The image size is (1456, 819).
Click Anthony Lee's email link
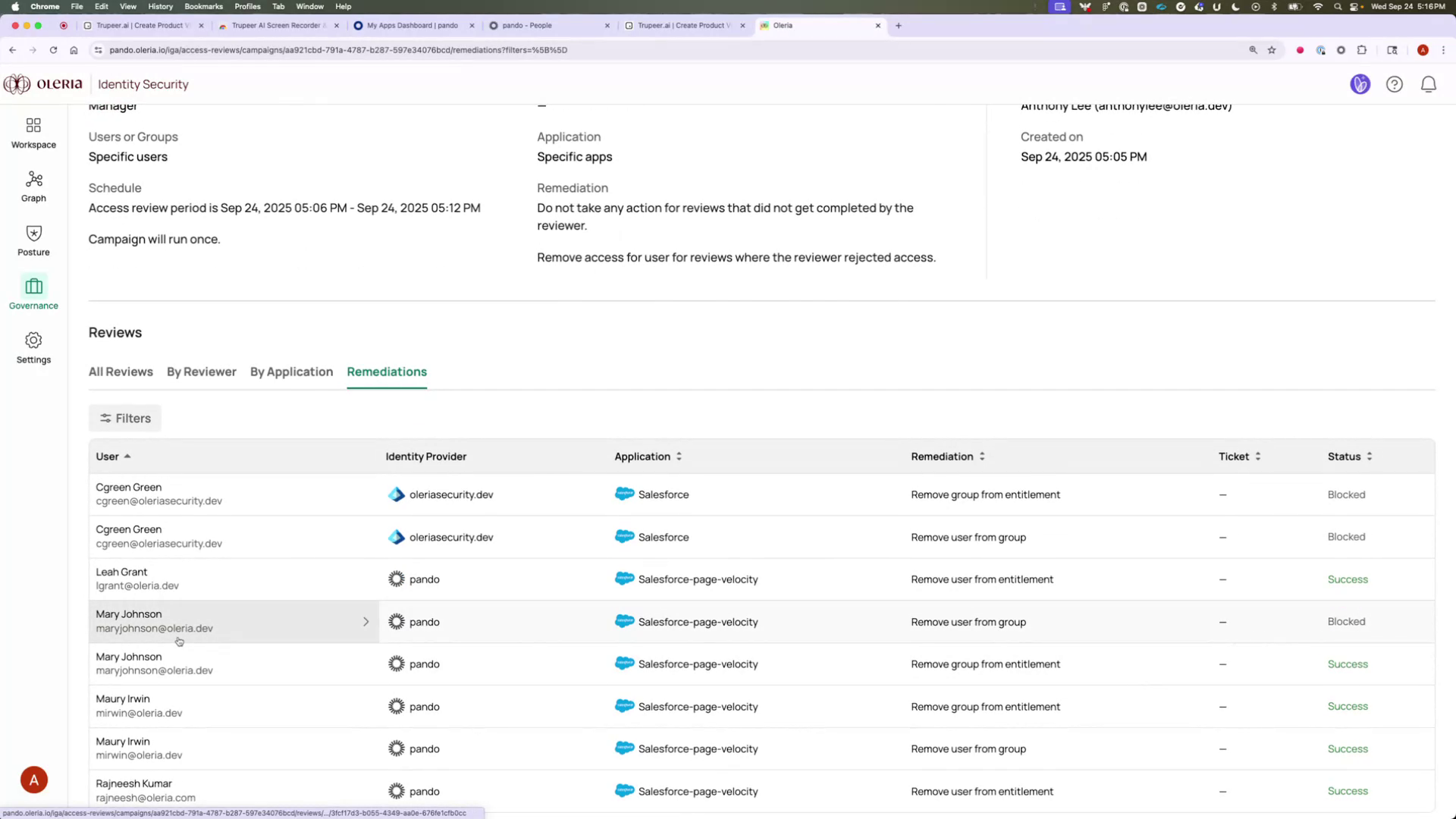click(x=1125, y=105)
